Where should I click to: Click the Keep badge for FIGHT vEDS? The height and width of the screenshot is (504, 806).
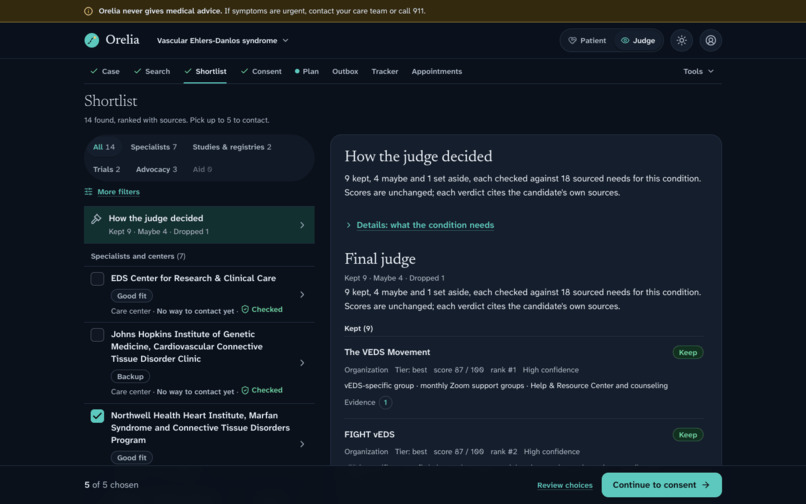pyautogui.click(x=688, y=435)
